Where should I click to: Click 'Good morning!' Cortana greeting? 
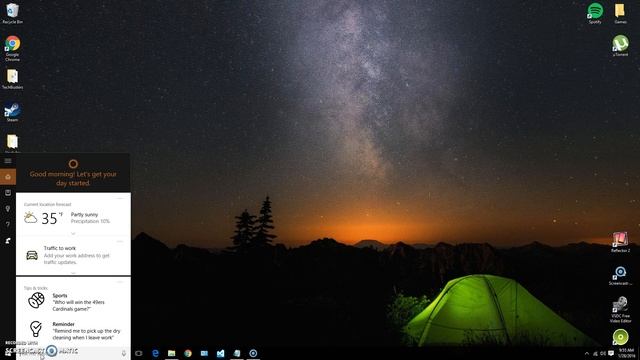click(73, 178)
